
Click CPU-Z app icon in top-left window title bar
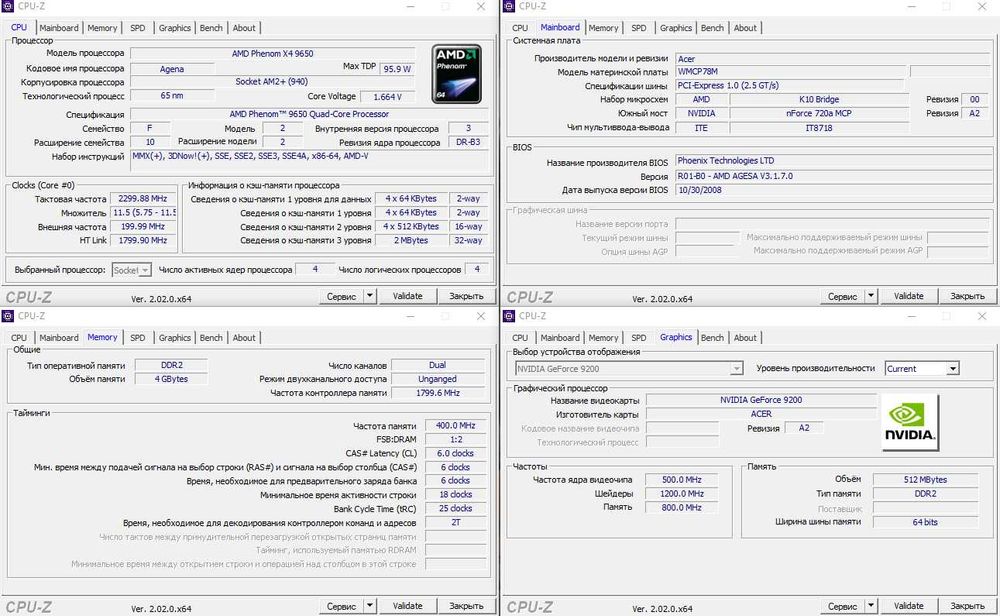[x=8, y=6]
